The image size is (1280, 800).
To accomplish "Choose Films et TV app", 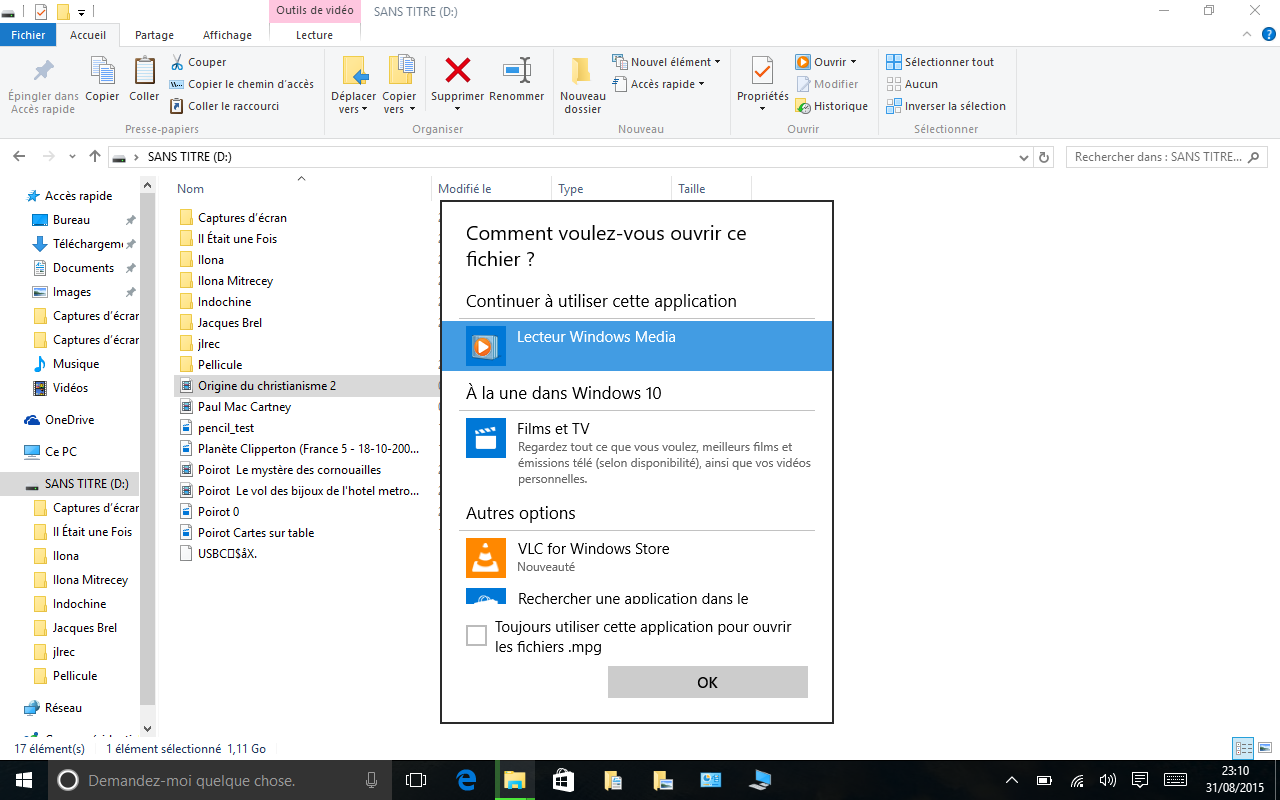I will click(x=637, y=454).
